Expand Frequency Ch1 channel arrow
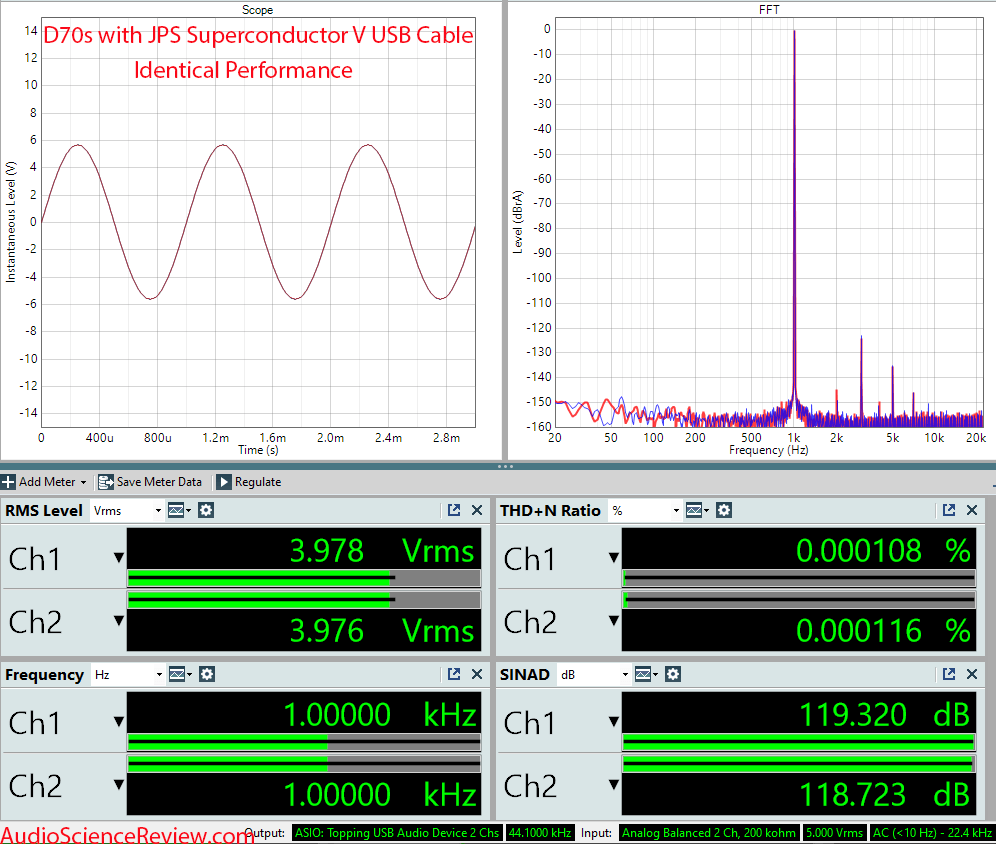The width and height of the screenshot is (996, 844). tap(119, 721)
